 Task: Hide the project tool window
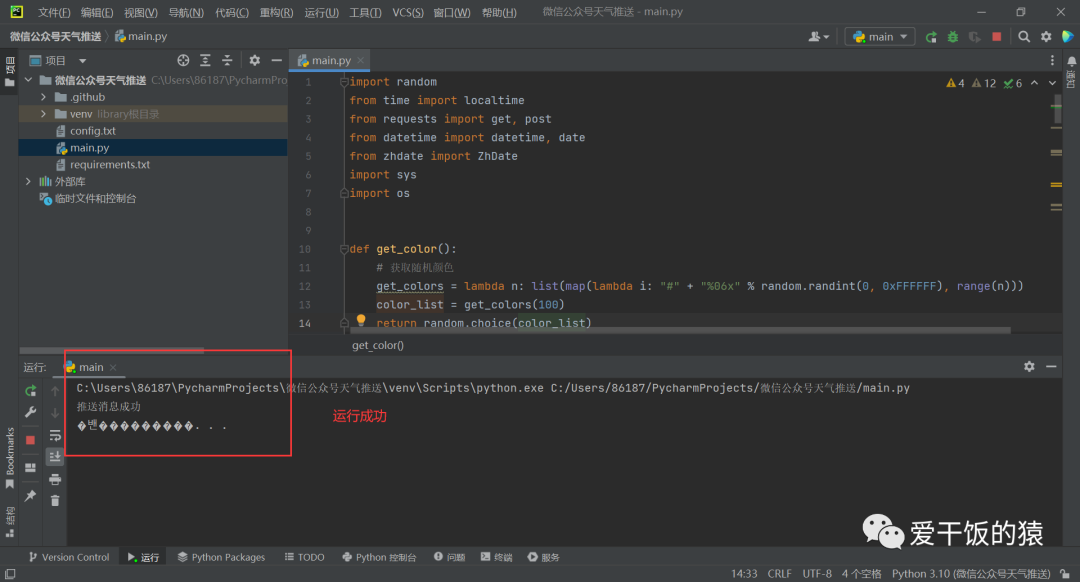click(277, 61)
